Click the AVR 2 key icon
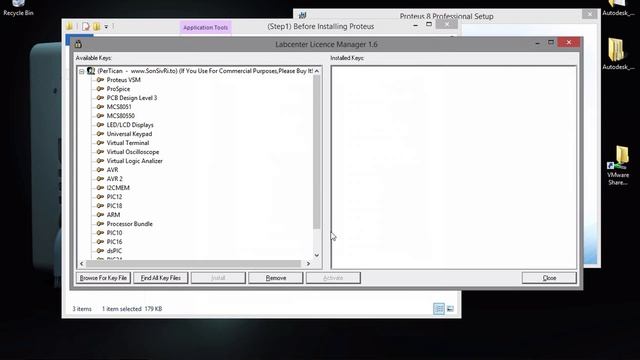This screenshot has width=640, height=360. click(100, 178)
